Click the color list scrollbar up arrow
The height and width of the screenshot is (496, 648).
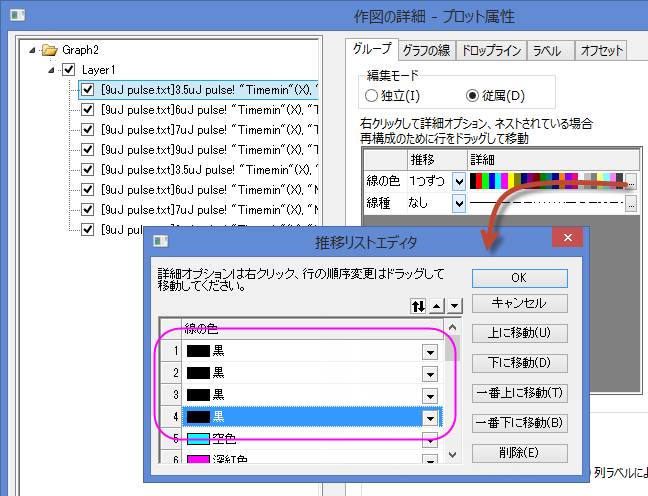click(453, 327)
